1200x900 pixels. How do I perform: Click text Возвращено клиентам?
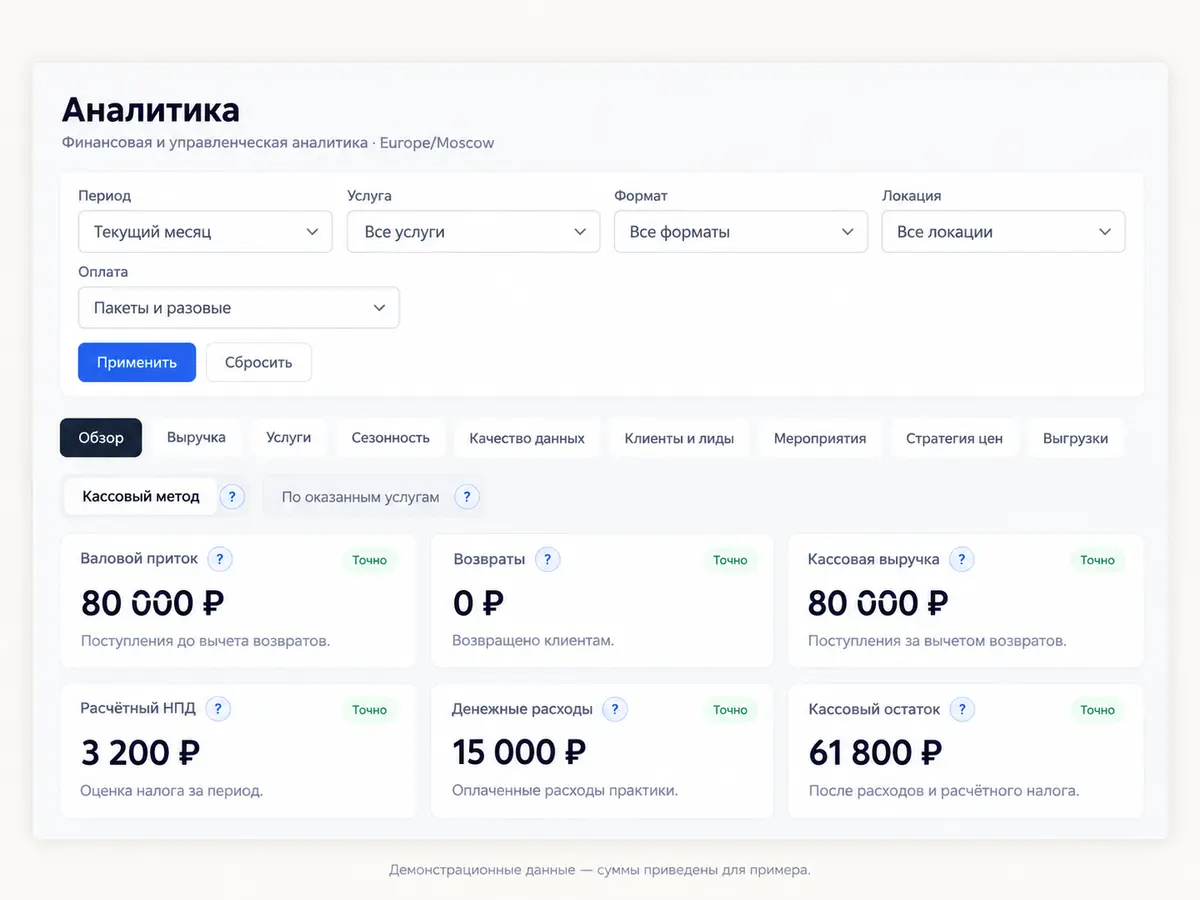[x=533, y=641]
